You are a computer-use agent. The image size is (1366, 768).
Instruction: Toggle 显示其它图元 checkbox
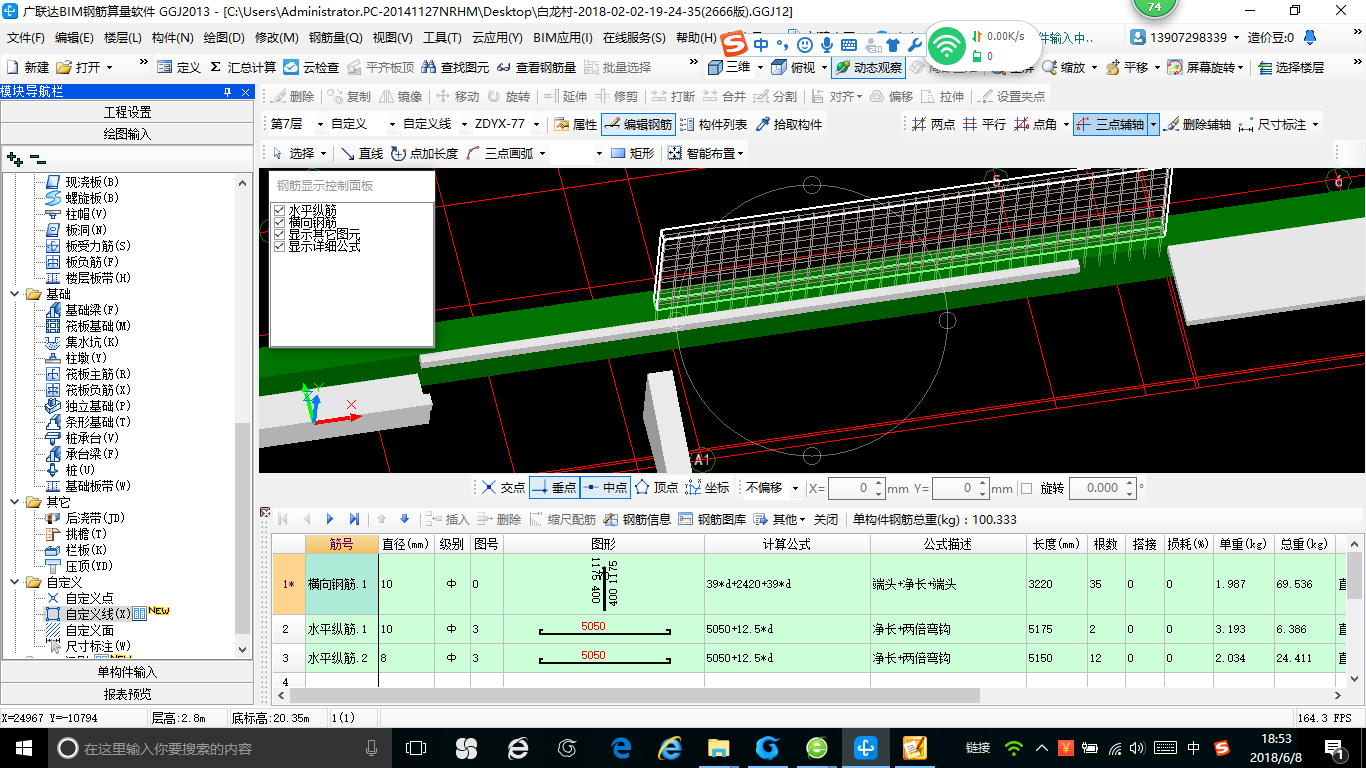[x=280, y=234]
